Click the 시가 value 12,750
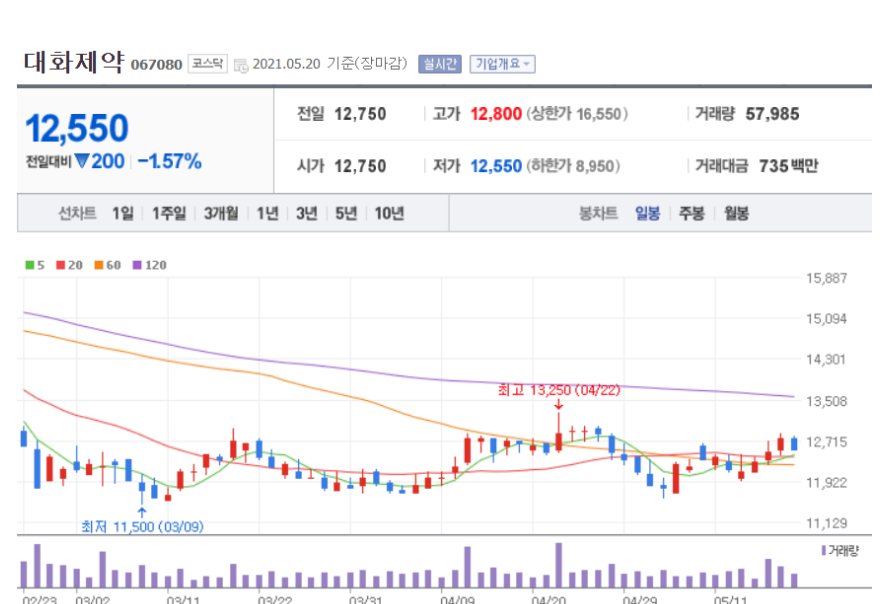The width and height of the screenshot is (889, 604). (x=360, y=166)
